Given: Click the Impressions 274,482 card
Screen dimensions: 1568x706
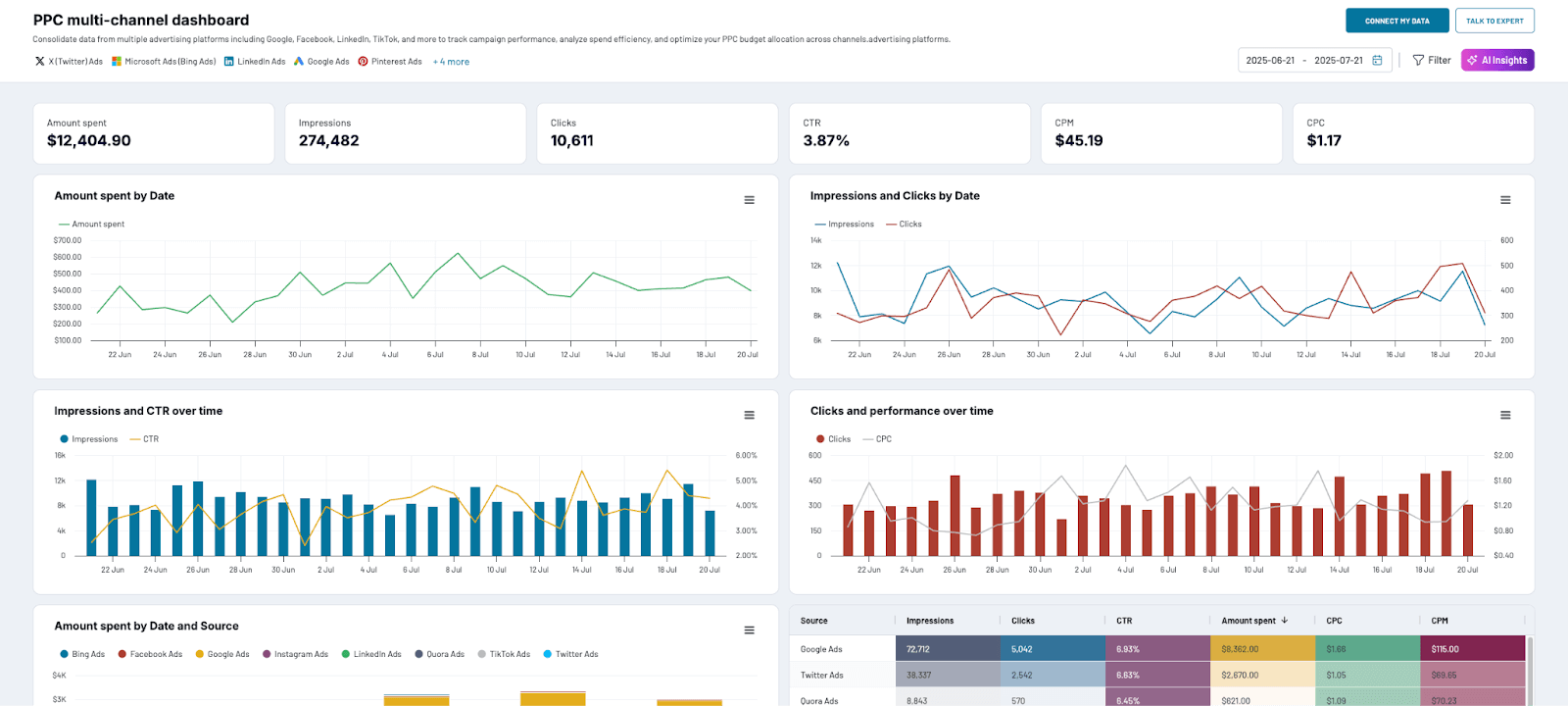Looking at the screenshot, I should coord(406,133).
